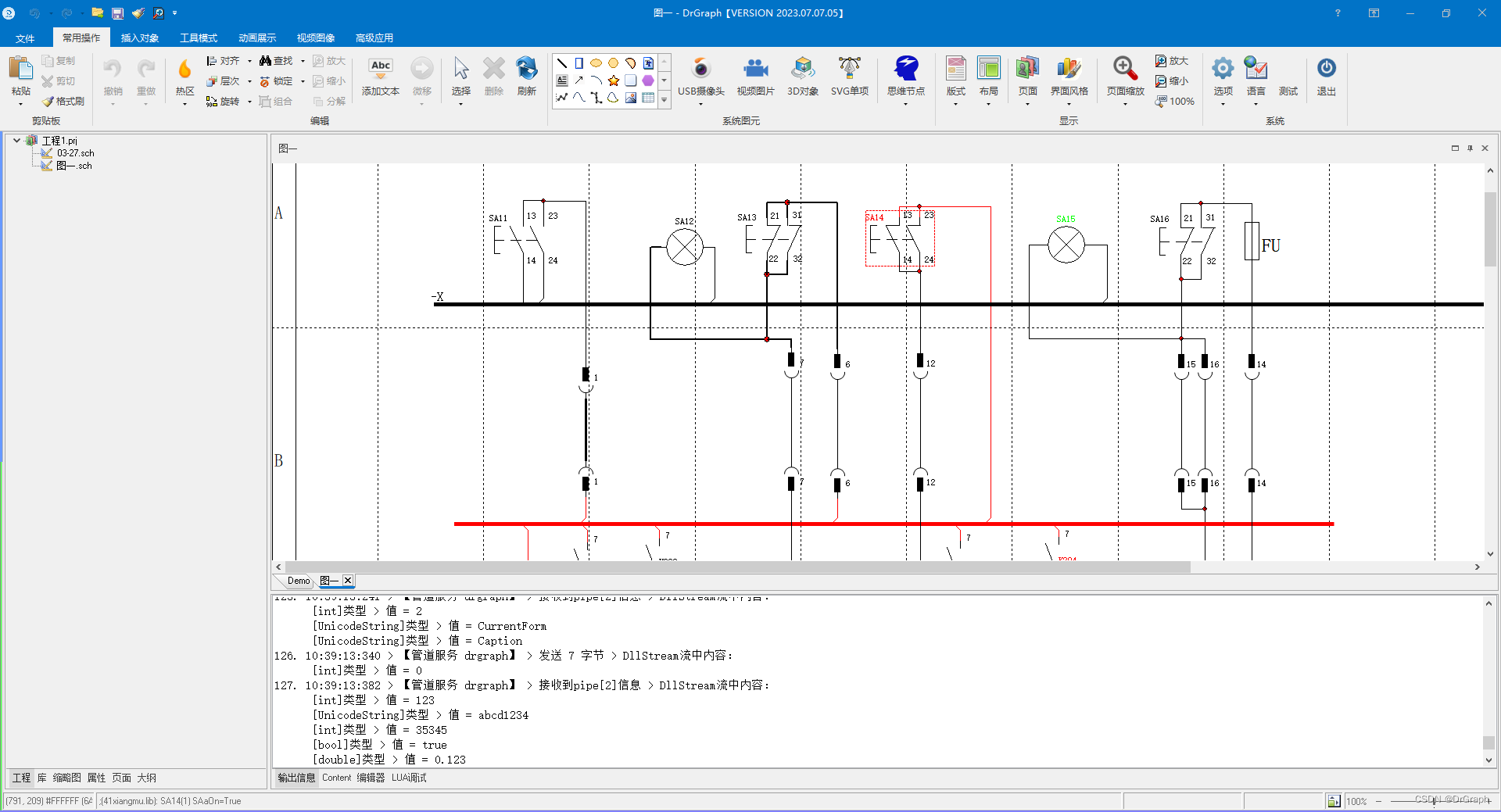Open the Find (查找) dropdown arrow
This screenshot has width=1501, height=812.
click(x=303, y=61)
